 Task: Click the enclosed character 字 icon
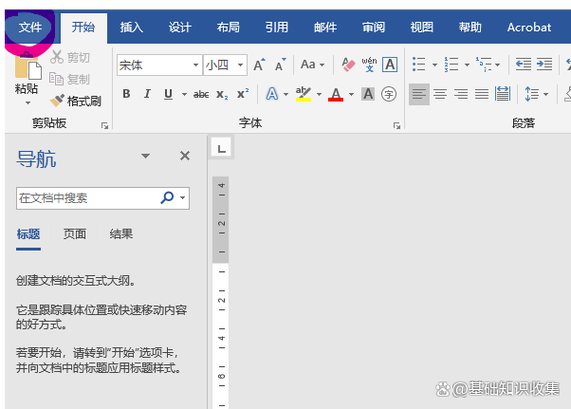389,94
